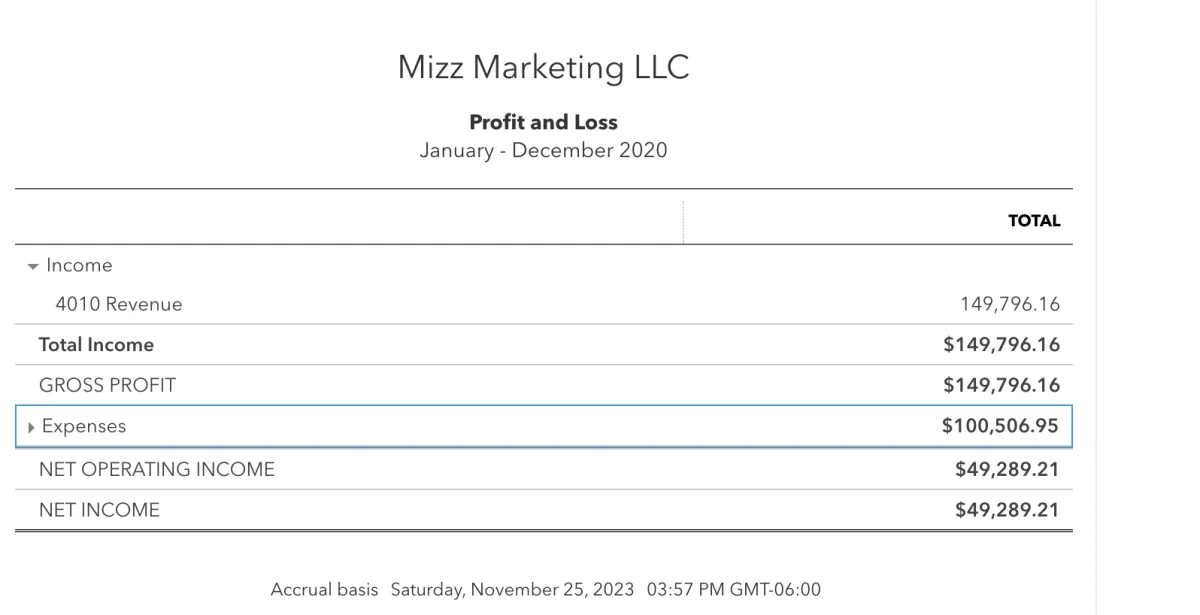Collapse the Income section triangle
Image resolution: width=1200 pixels, height=615 pixels.
coord(33,266)
